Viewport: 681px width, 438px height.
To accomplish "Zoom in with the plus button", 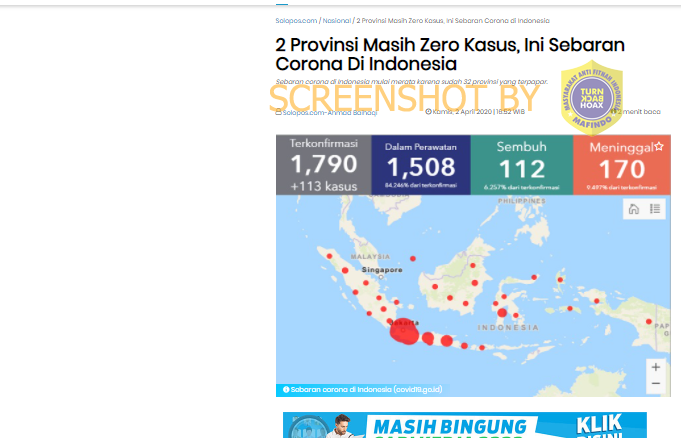I will click(656, 367).
